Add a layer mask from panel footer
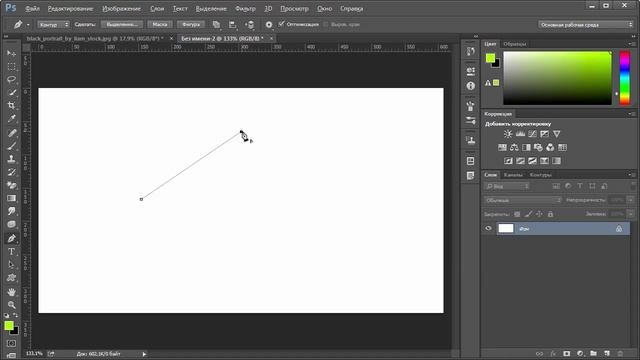This screenshot has height=360, width=640. point(567,353)
